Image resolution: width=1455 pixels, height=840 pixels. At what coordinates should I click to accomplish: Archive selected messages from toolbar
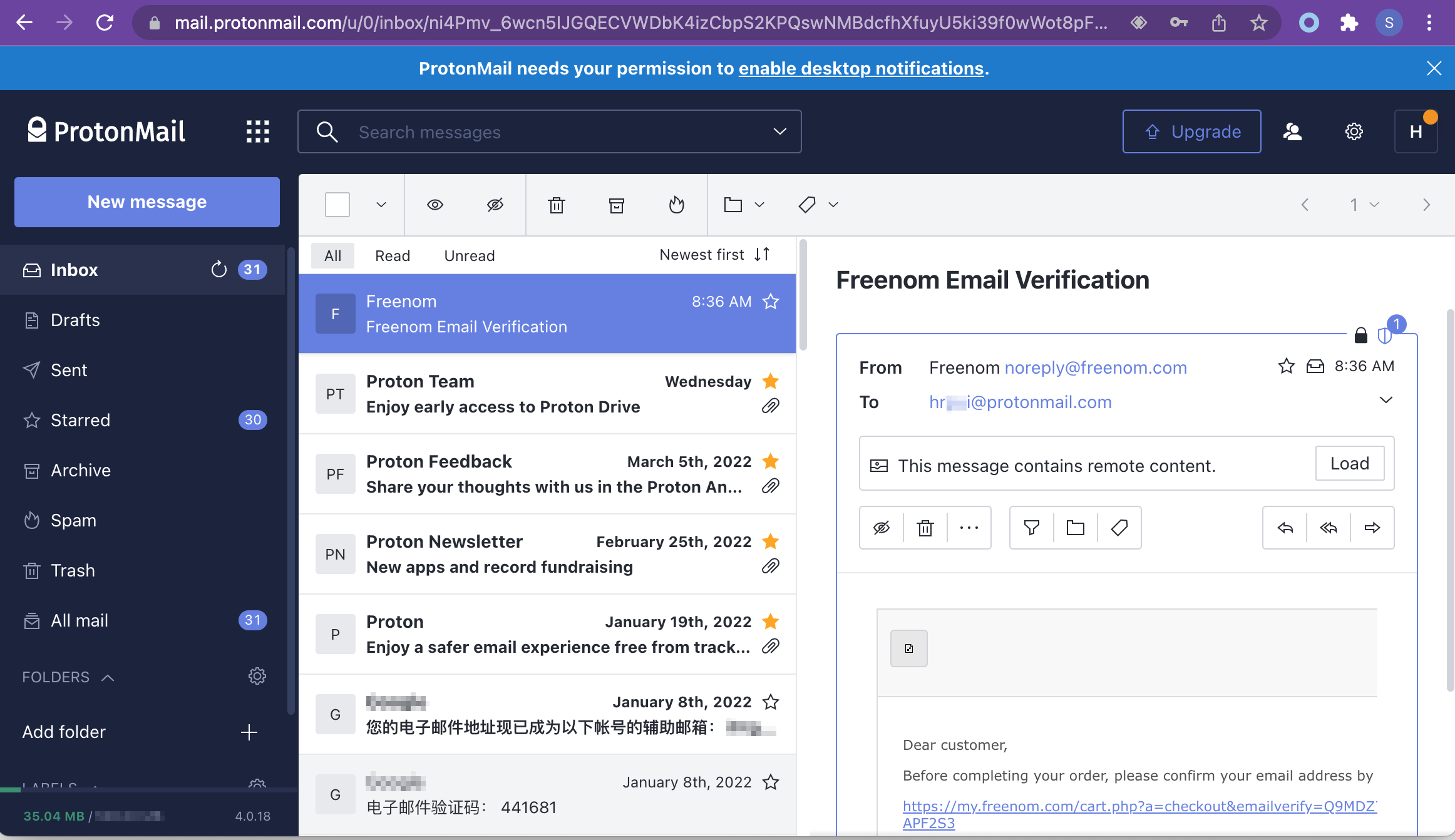(x=617, y=205)
